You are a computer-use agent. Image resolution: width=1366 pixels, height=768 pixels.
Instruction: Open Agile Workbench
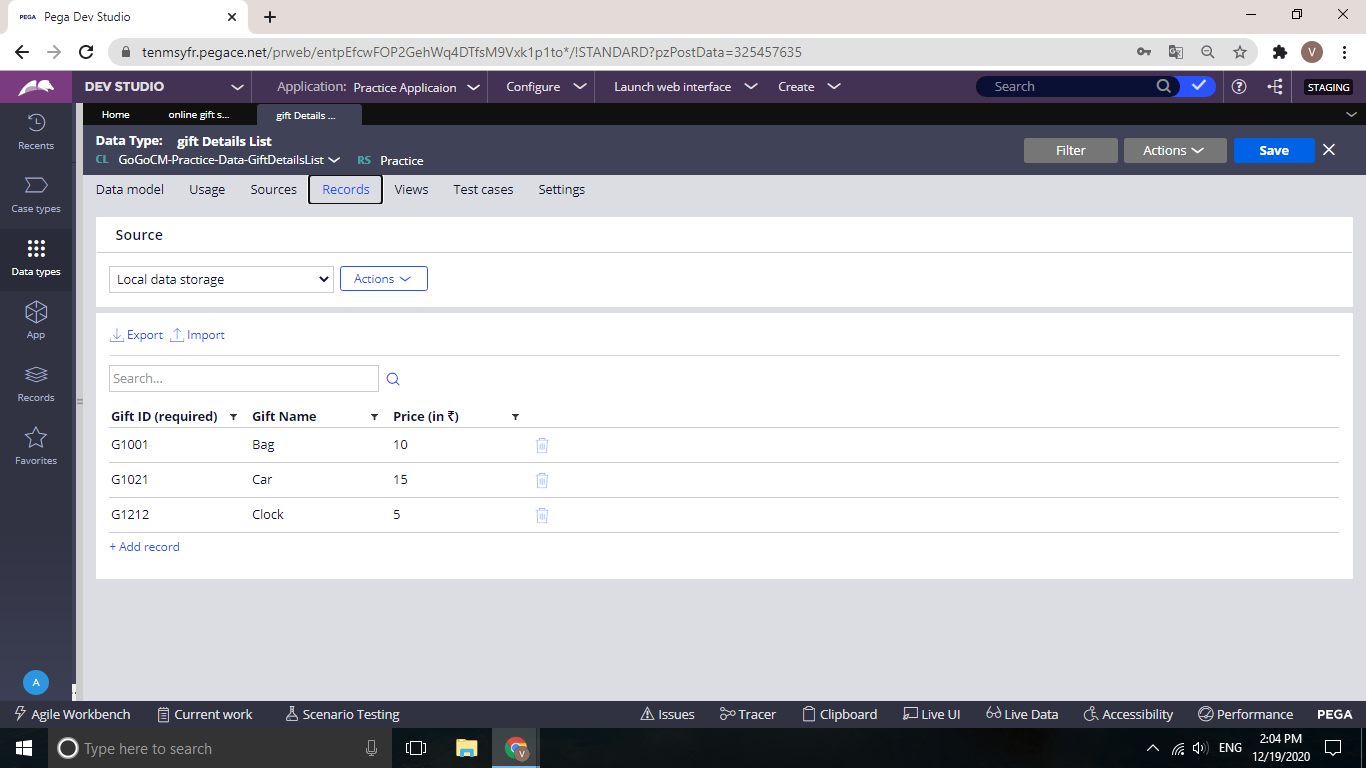click(72, 714)
